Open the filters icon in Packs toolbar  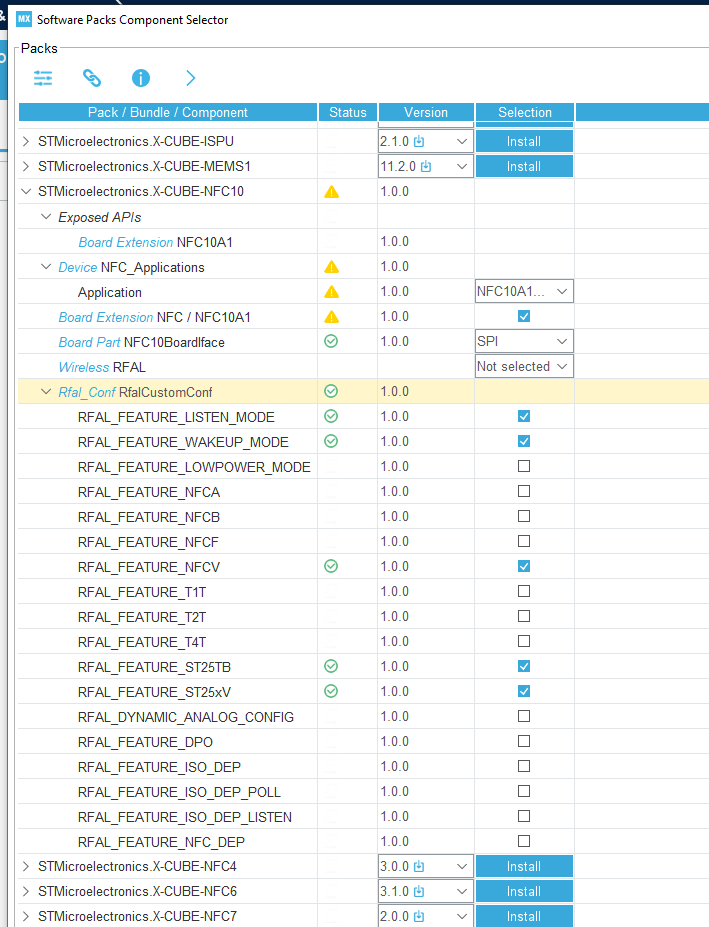pyautogui.click(x=43, y=78)
